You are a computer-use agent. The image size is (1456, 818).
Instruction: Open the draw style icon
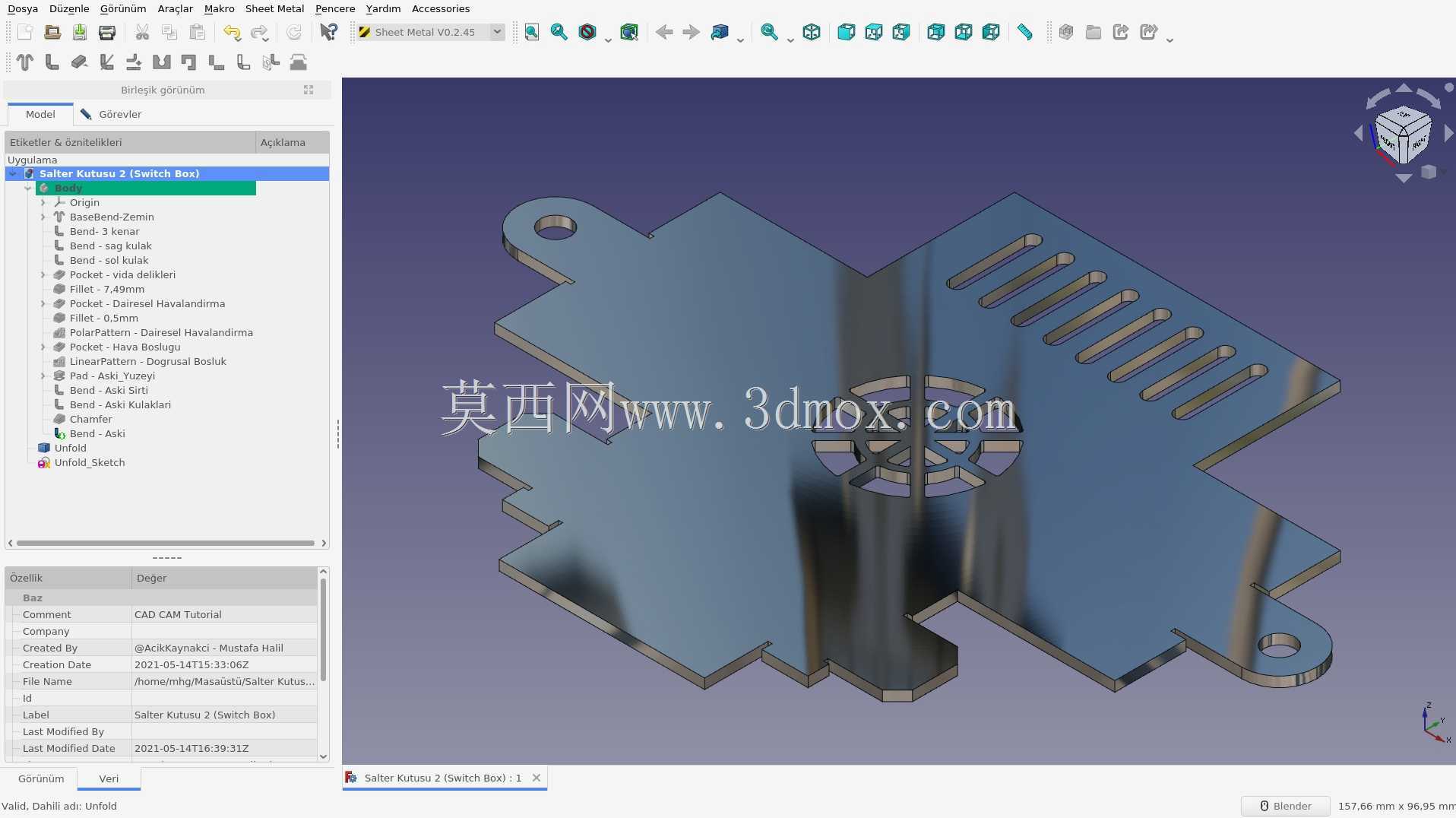pyautogui.click(x=587, y=32)
